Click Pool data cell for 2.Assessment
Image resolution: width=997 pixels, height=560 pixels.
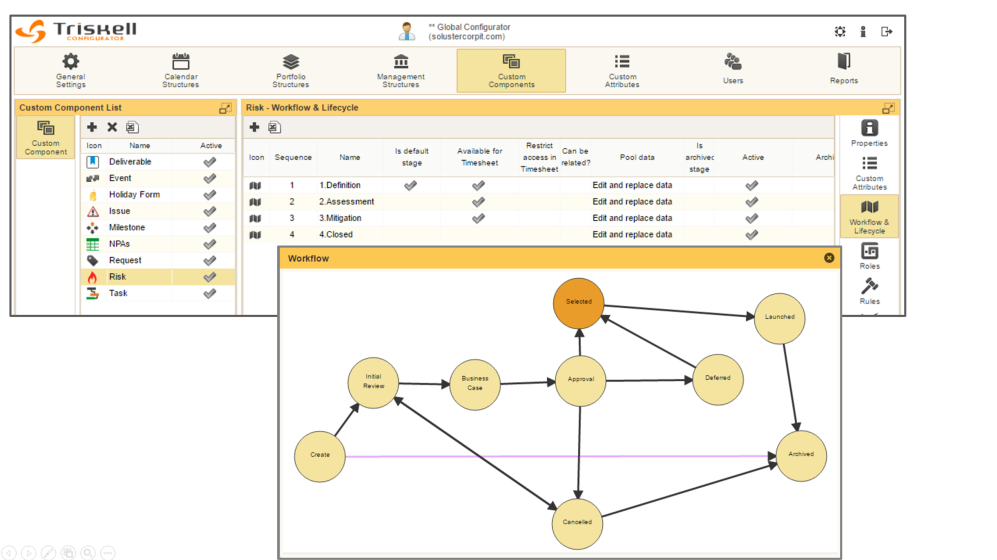(x=632, y=201)
